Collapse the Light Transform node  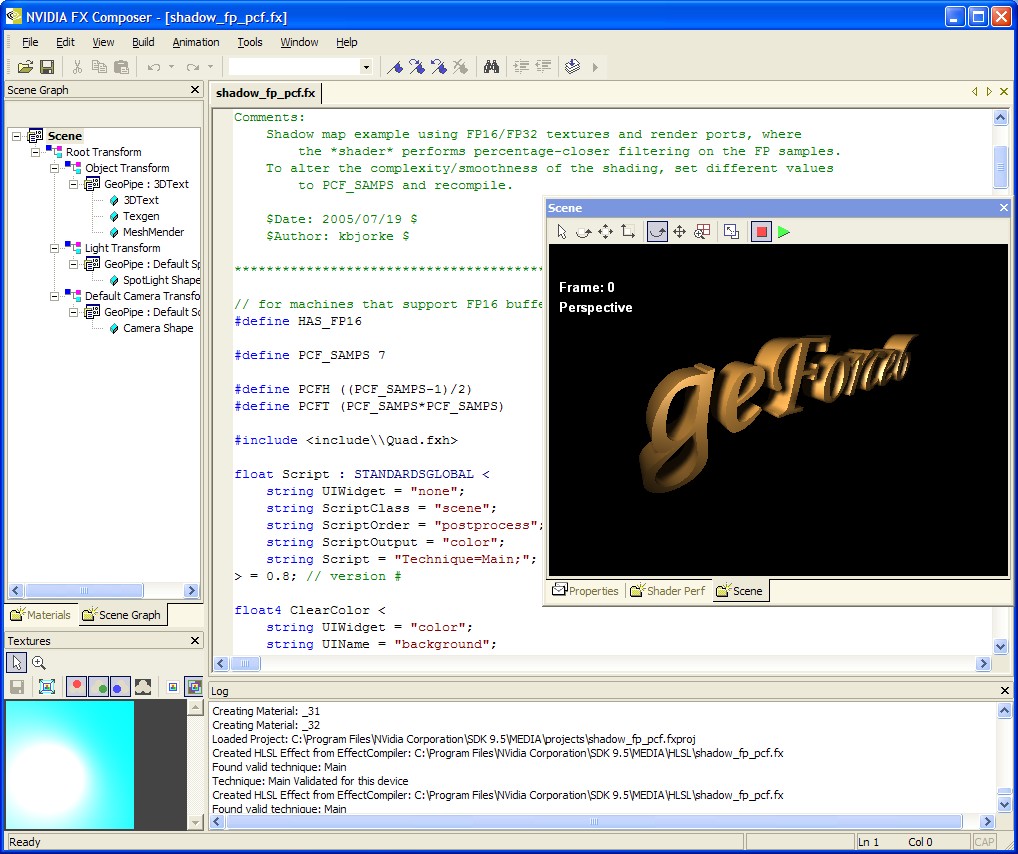pyautogui.click(x=55, y=248)
